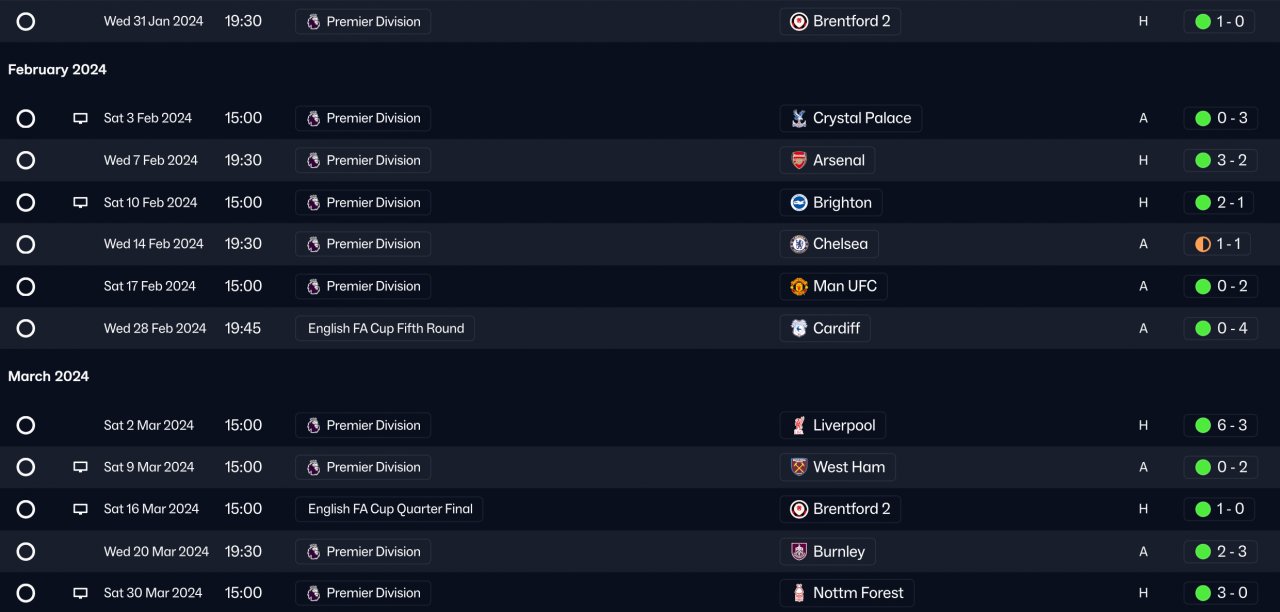This screenshot has height=612, width=1280.
Task: Click the Liverpool club crest
Action: [798, 425]
